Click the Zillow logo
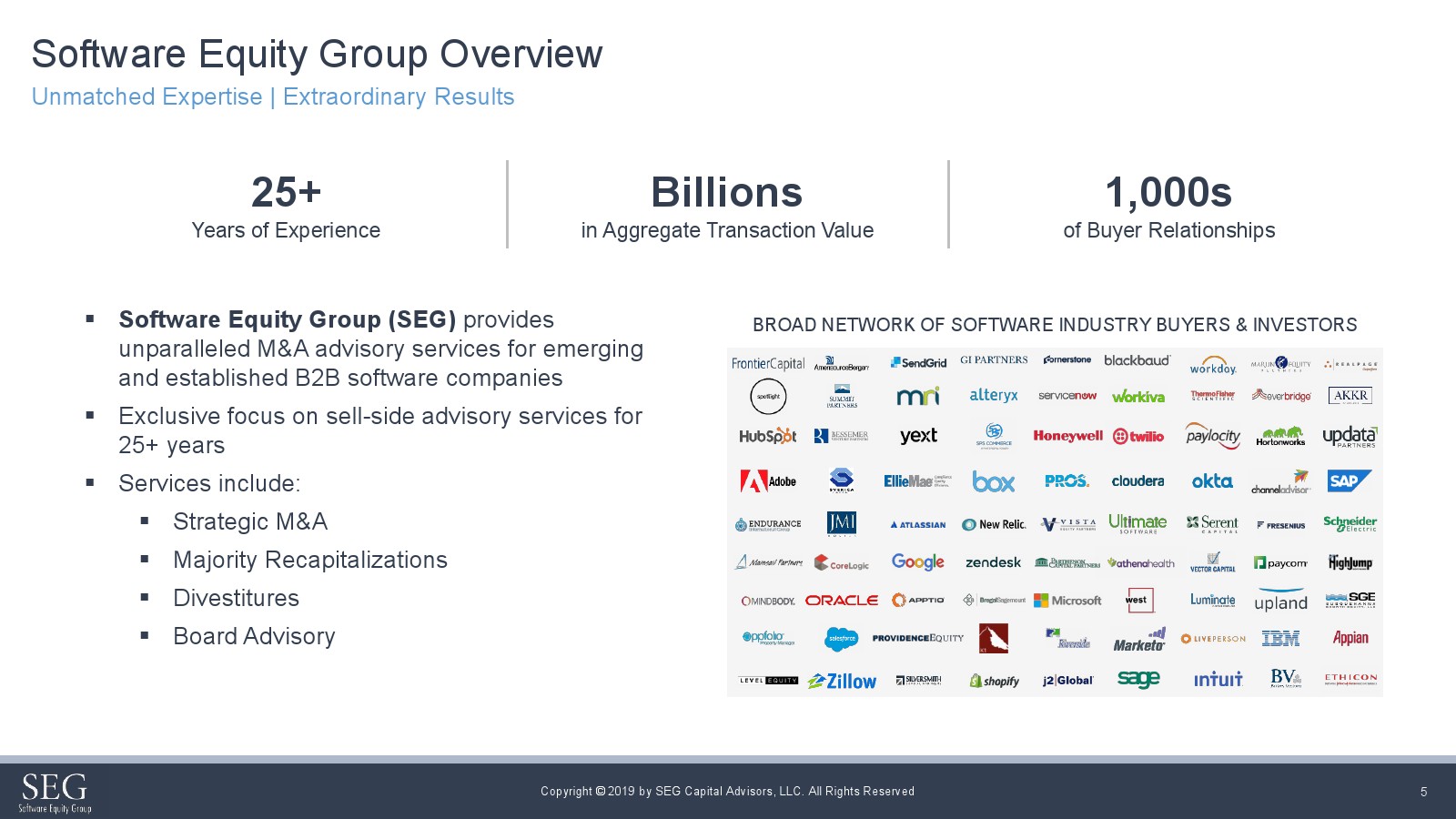1456x819 pixels. [842, 681]
